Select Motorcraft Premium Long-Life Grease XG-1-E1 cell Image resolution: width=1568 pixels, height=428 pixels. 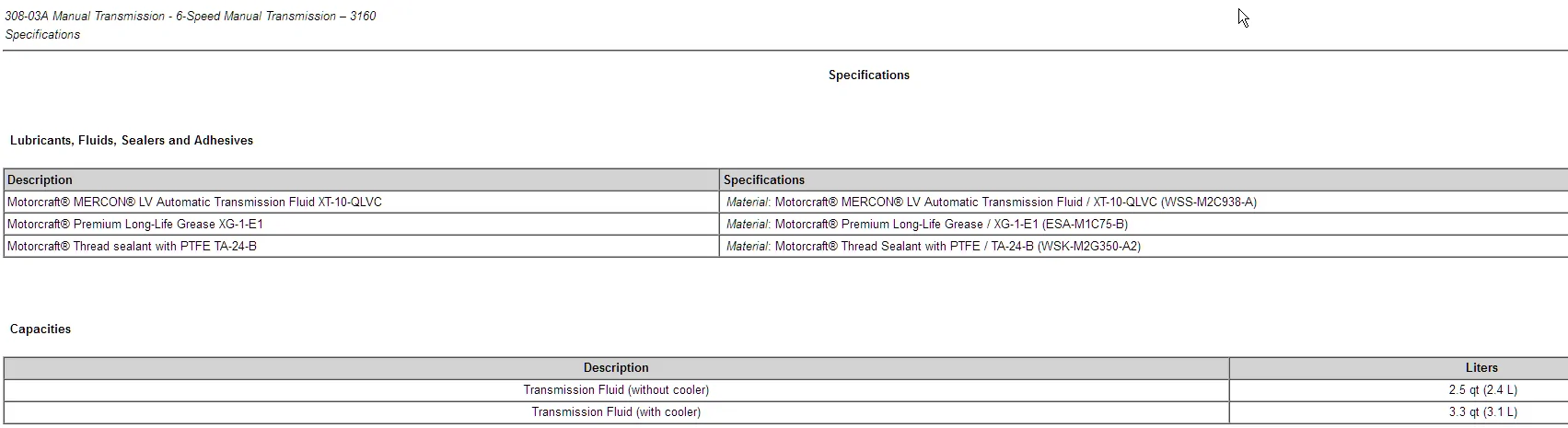pyautogui.click(x=361, y=224)
